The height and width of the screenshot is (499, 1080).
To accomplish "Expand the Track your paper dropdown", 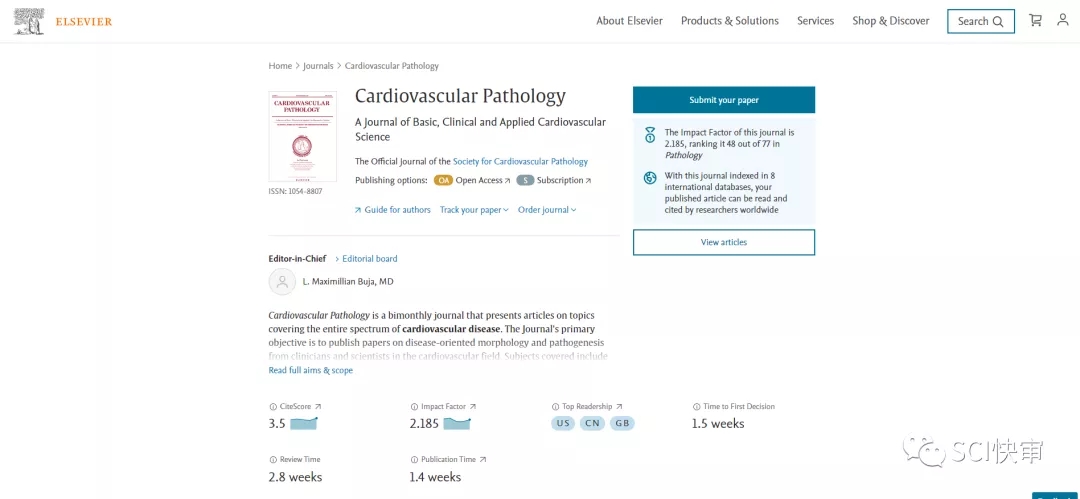I will click(474, 210).
